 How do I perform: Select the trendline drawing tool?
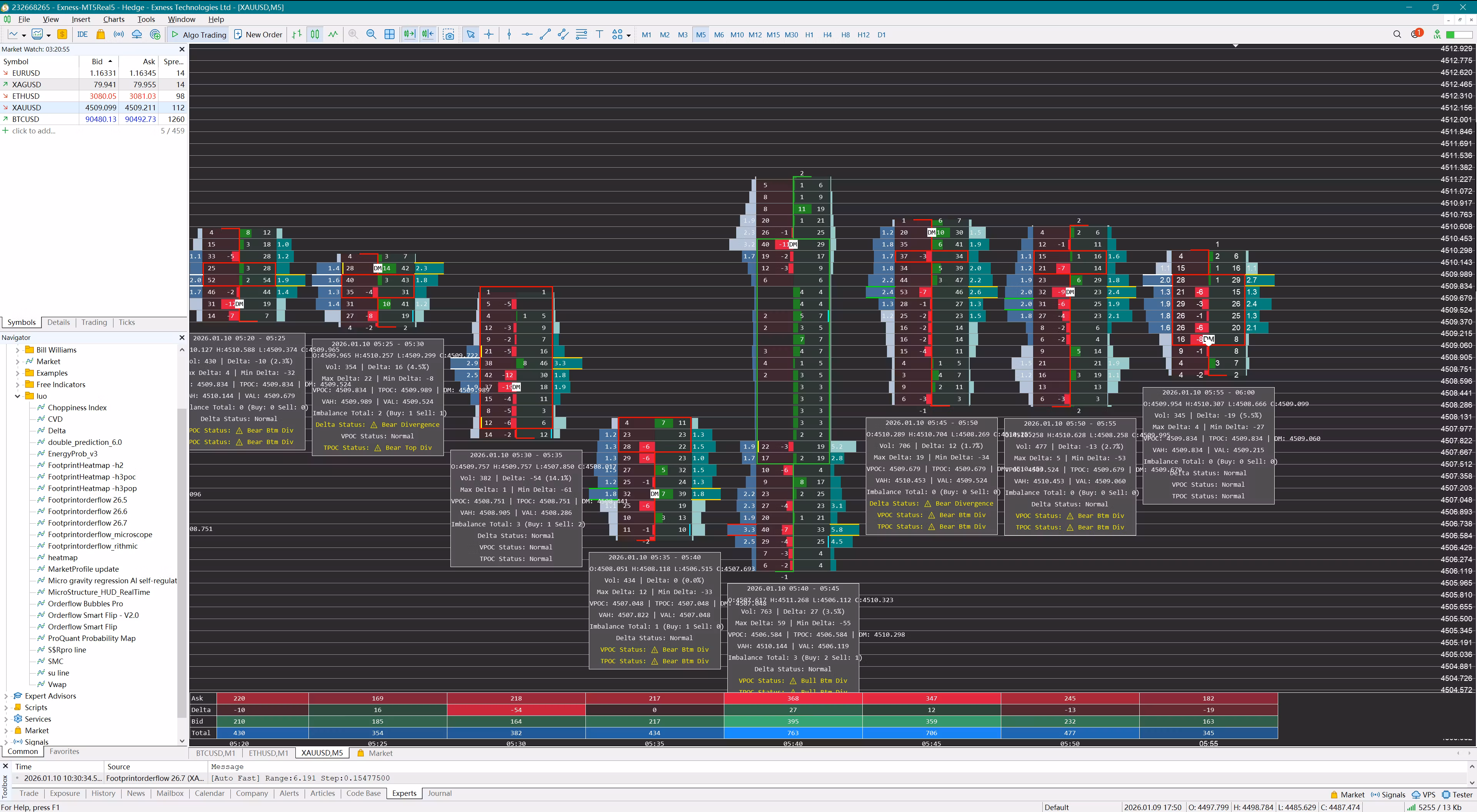coord(545,34)
